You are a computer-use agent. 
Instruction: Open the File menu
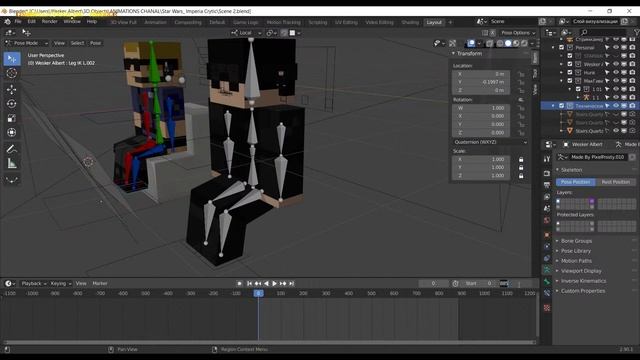18,22
